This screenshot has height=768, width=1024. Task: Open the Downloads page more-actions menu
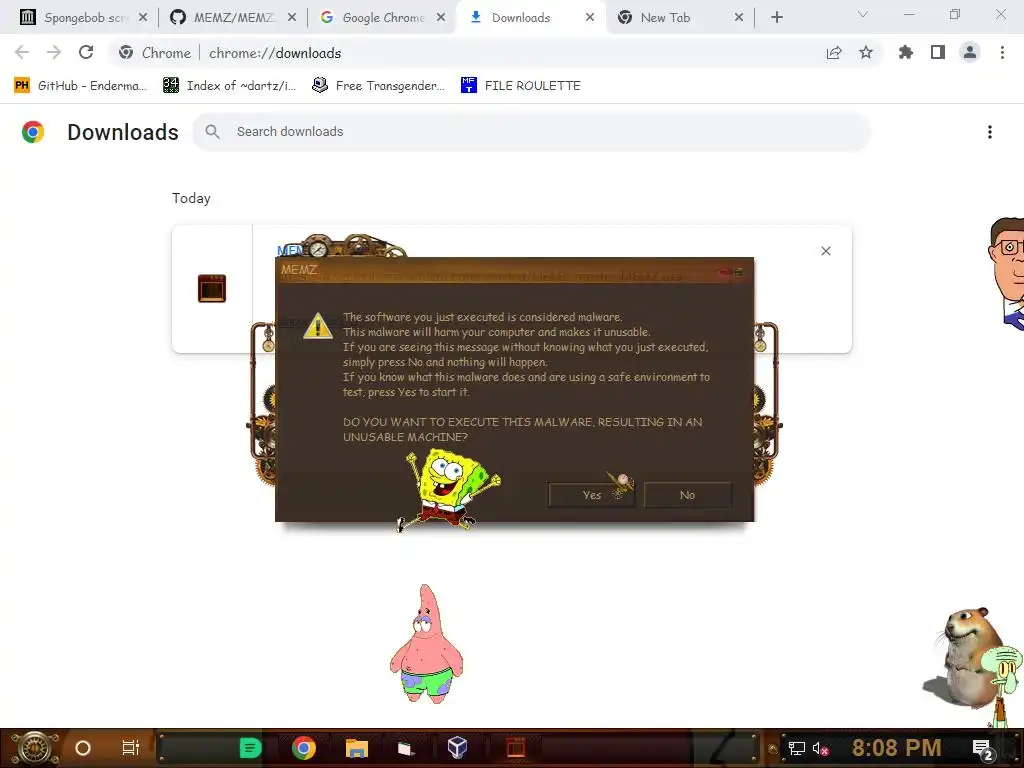(x=990, y=132)
